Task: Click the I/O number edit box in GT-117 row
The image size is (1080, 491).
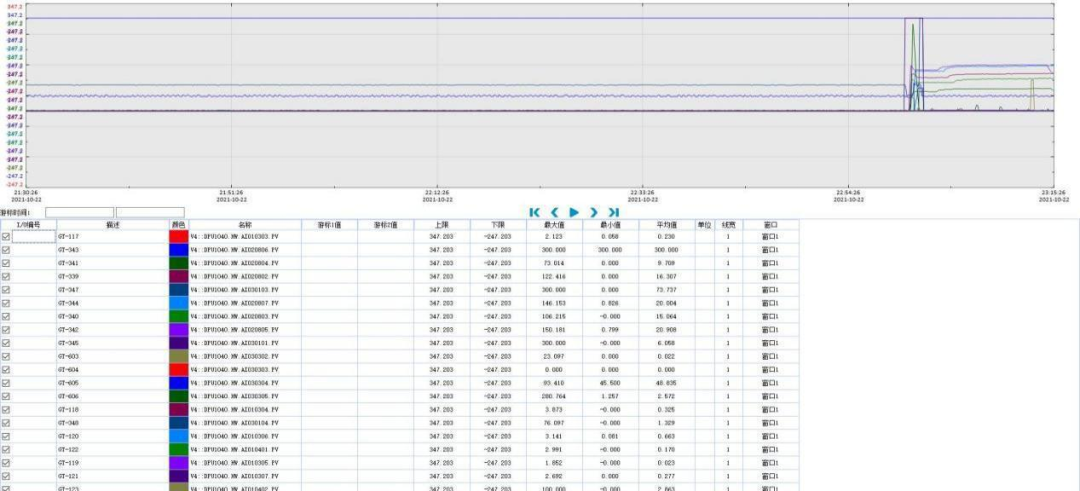Action: click(x=34, y=236)
